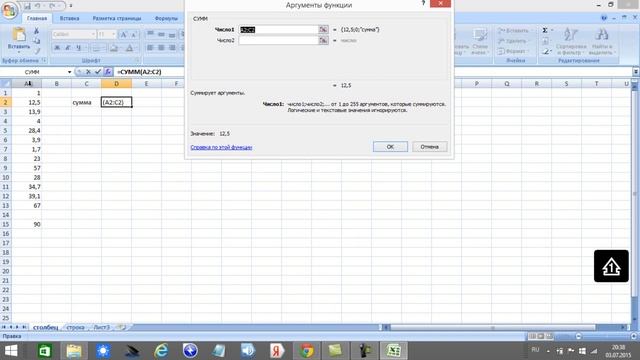This screenshot has height=360, width=640.
Task: Open the Удалить cells dropdown
Action: coord(512,41)
